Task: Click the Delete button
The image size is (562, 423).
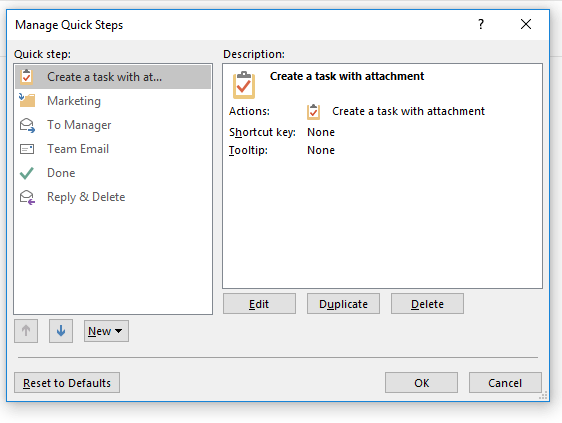Action: coord(427,304)
